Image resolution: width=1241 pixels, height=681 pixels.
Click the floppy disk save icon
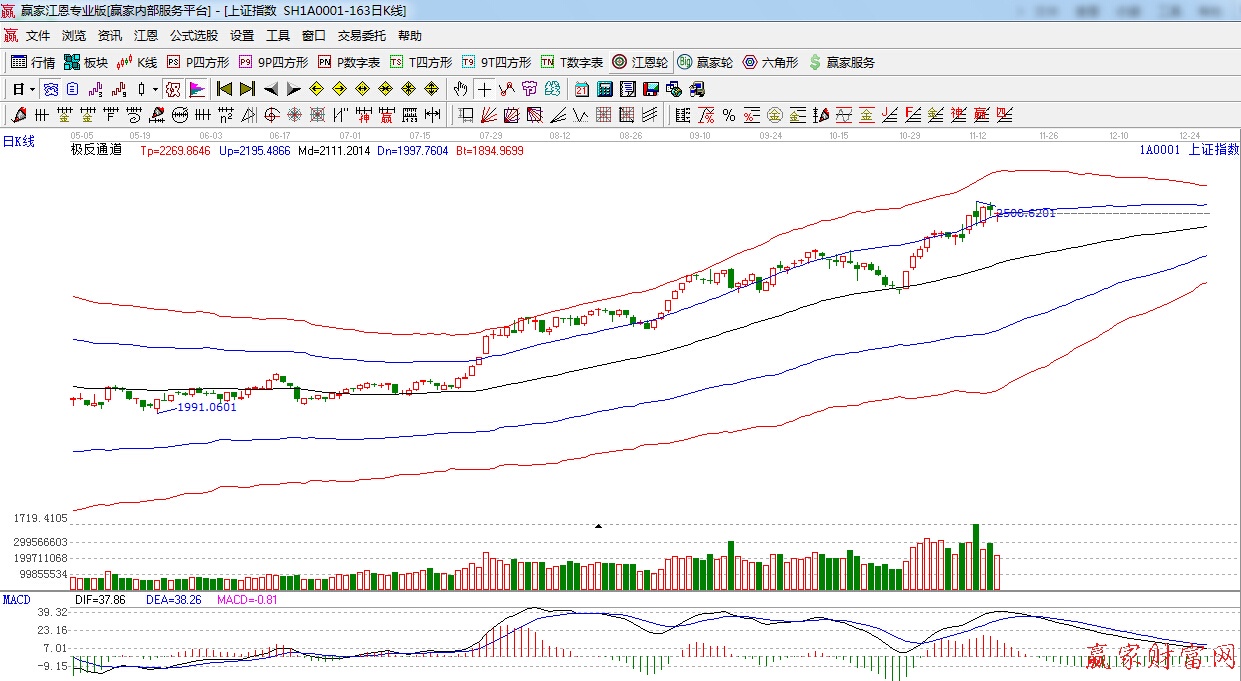(x=651, y=89)
